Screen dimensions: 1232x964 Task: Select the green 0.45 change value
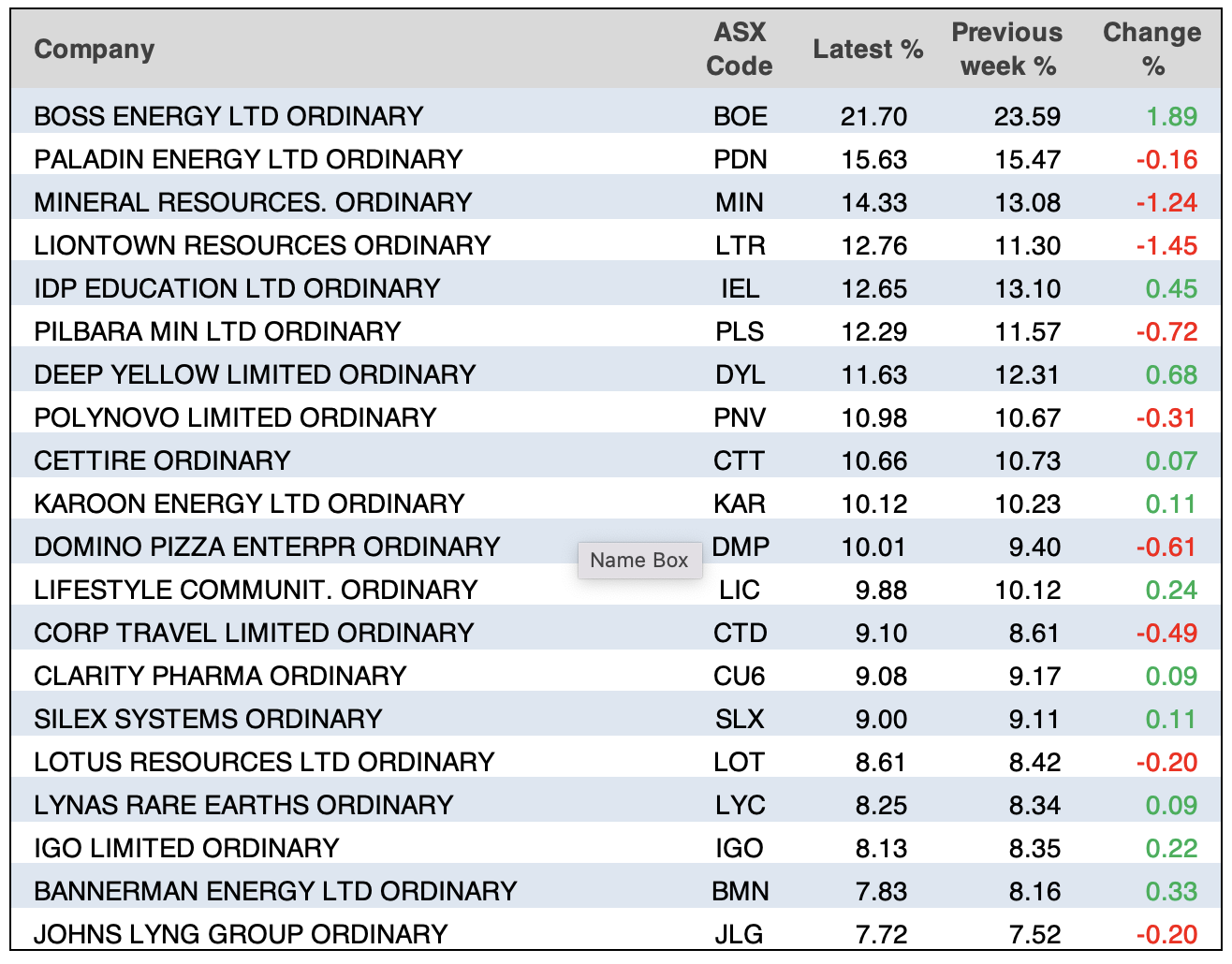(x=1171, y=288)
